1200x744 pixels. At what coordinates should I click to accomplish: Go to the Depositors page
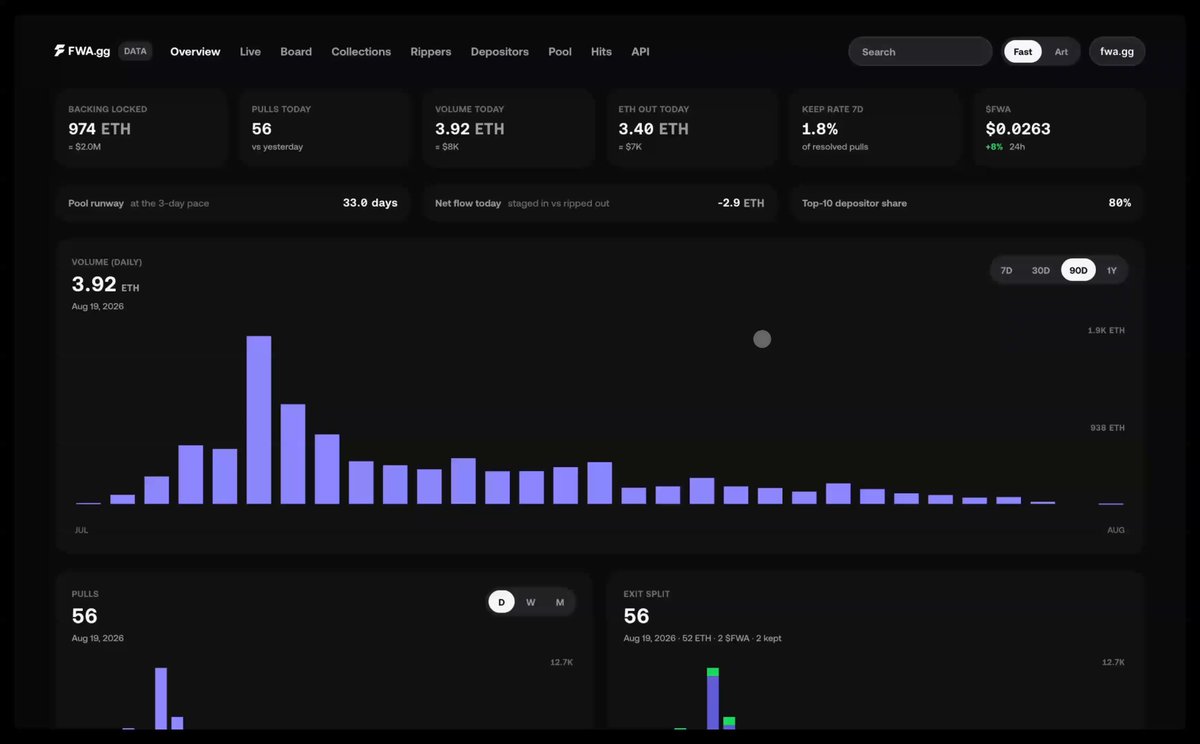pyautogui.click(x=500, y=52)
